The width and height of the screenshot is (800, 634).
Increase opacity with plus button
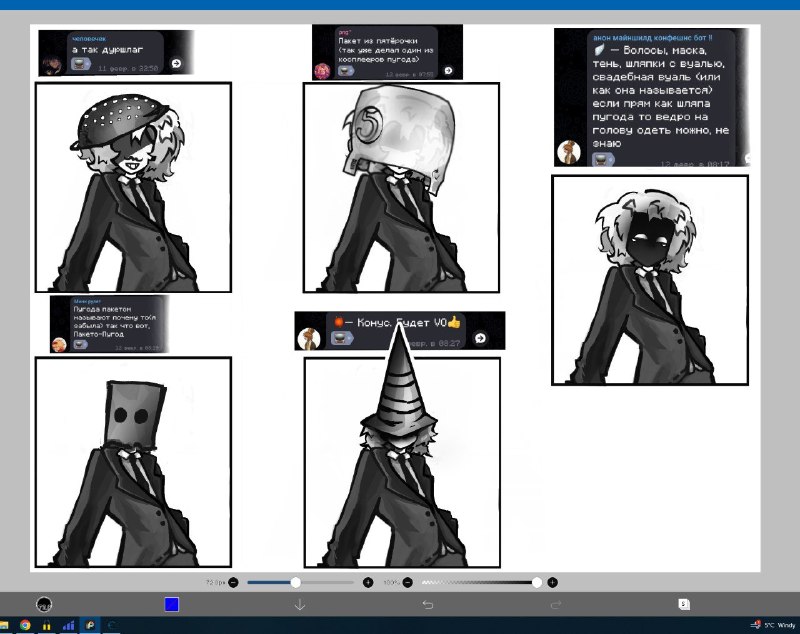[552, 582]
